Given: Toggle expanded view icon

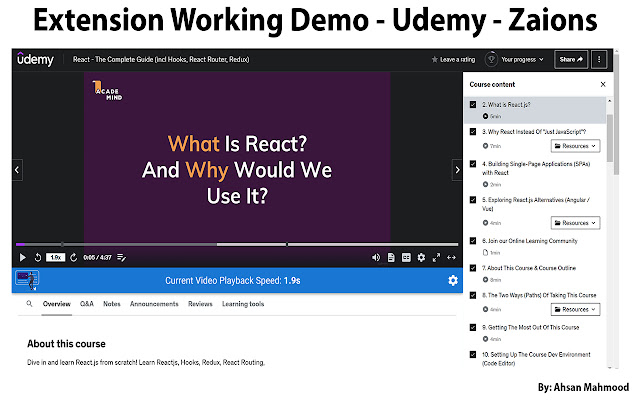Looking at the screenshot, I should [451, 258].
